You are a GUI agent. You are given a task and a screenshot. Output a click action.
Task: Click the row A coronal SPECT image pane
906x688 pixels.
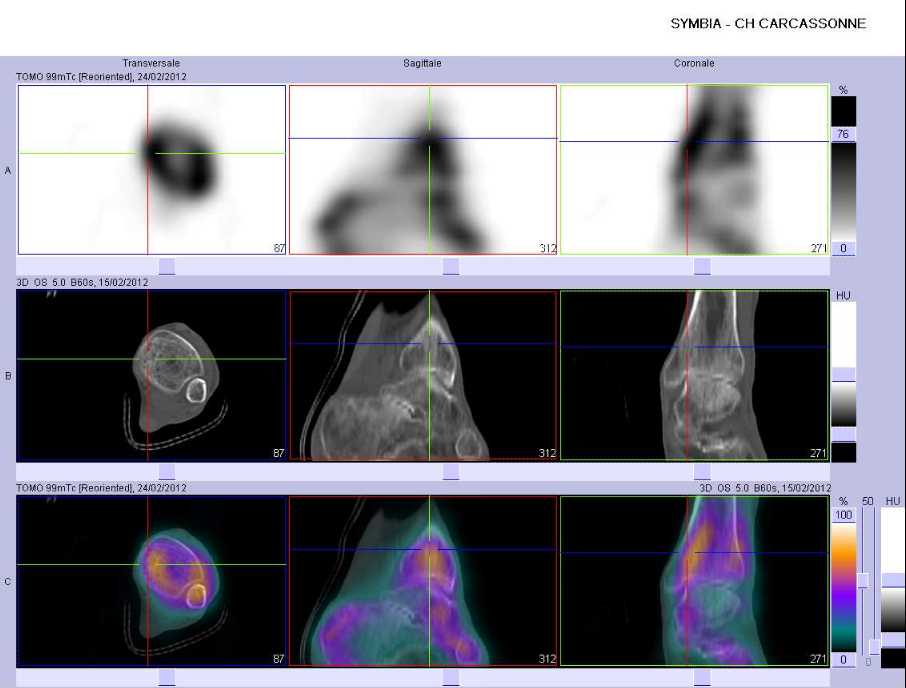695,170
